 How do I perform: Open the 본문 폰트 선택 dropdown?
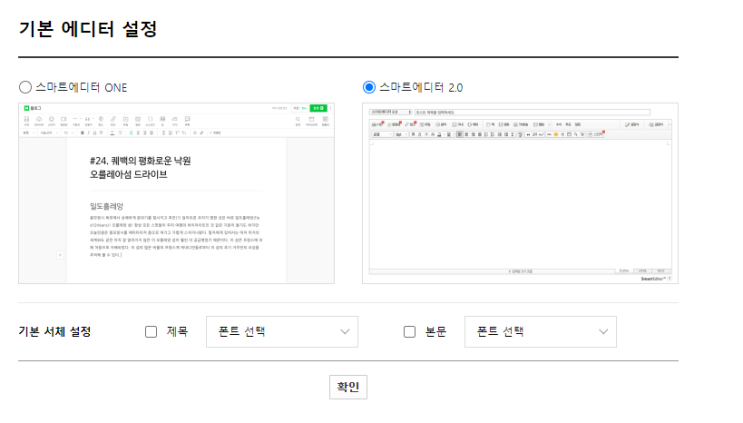pyautogui.click(x=540, y=332)
